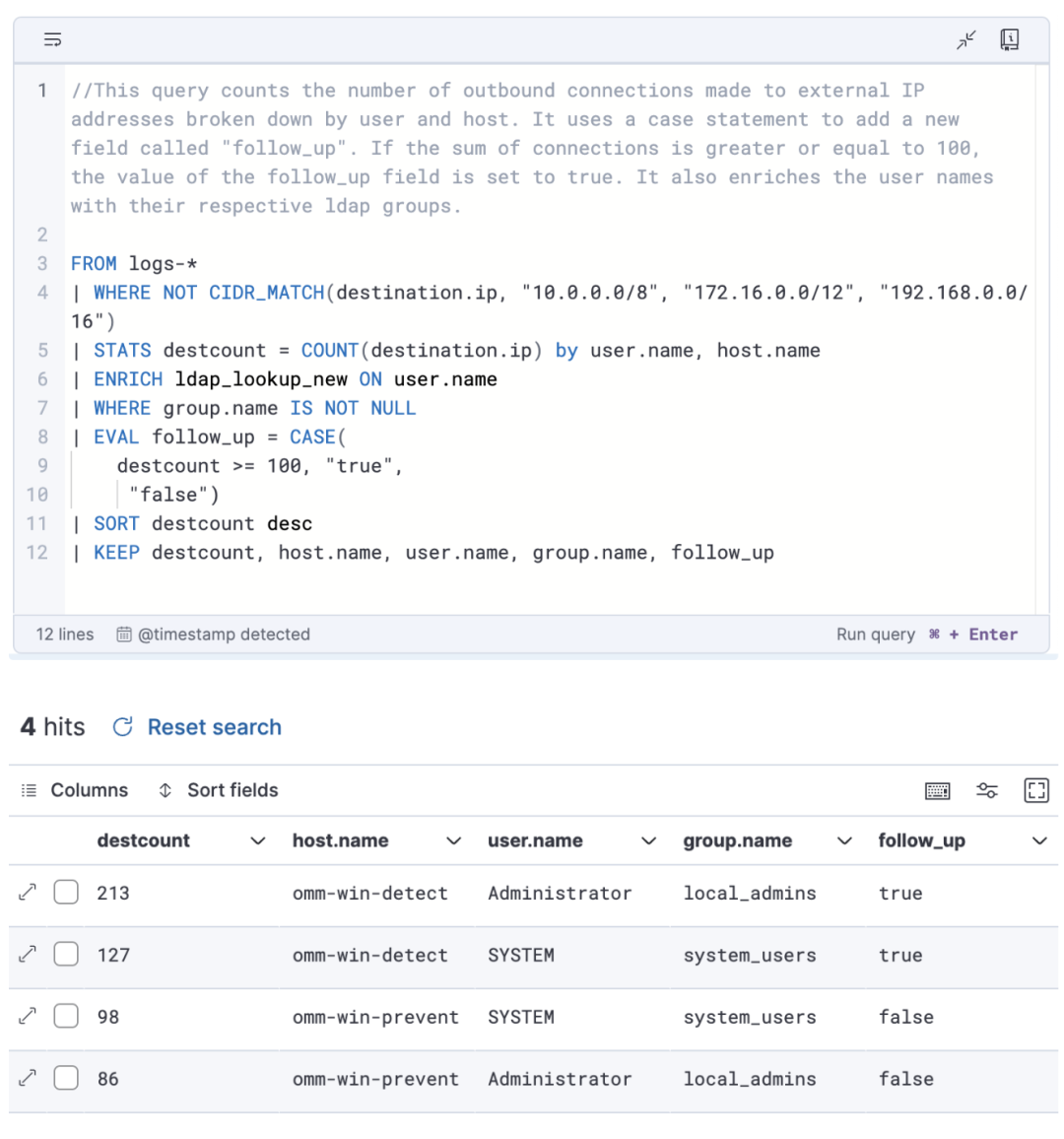
Task: Click the refresh icon next to Reset search
Action: pyautogui.click(x=123, y=726)
